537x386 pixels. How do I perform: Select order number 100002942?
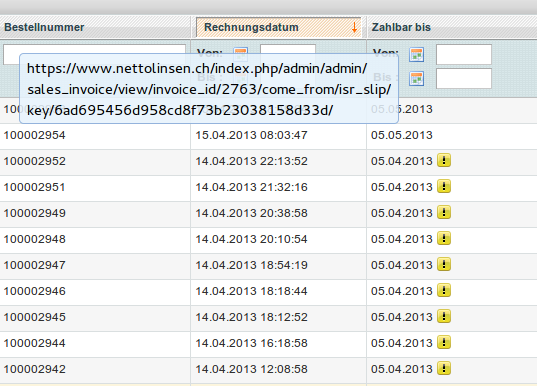(34, 370)
